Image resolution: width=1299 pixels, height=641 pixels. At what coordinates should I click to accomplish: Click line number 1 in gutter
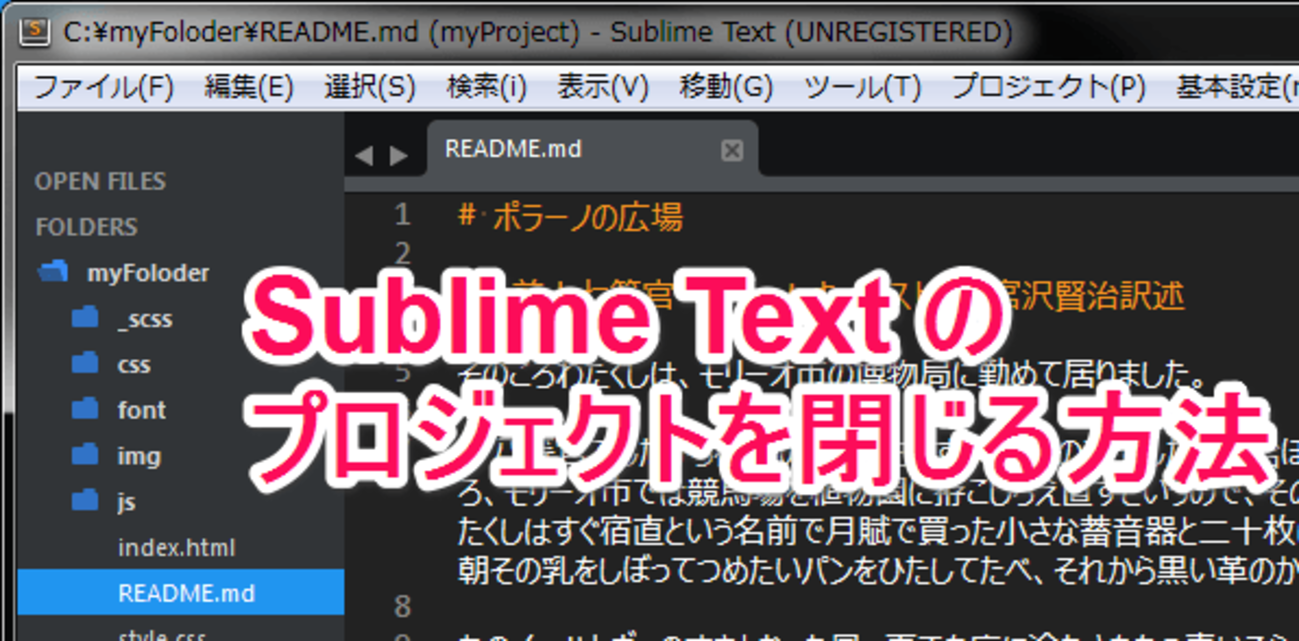[402, 215]
